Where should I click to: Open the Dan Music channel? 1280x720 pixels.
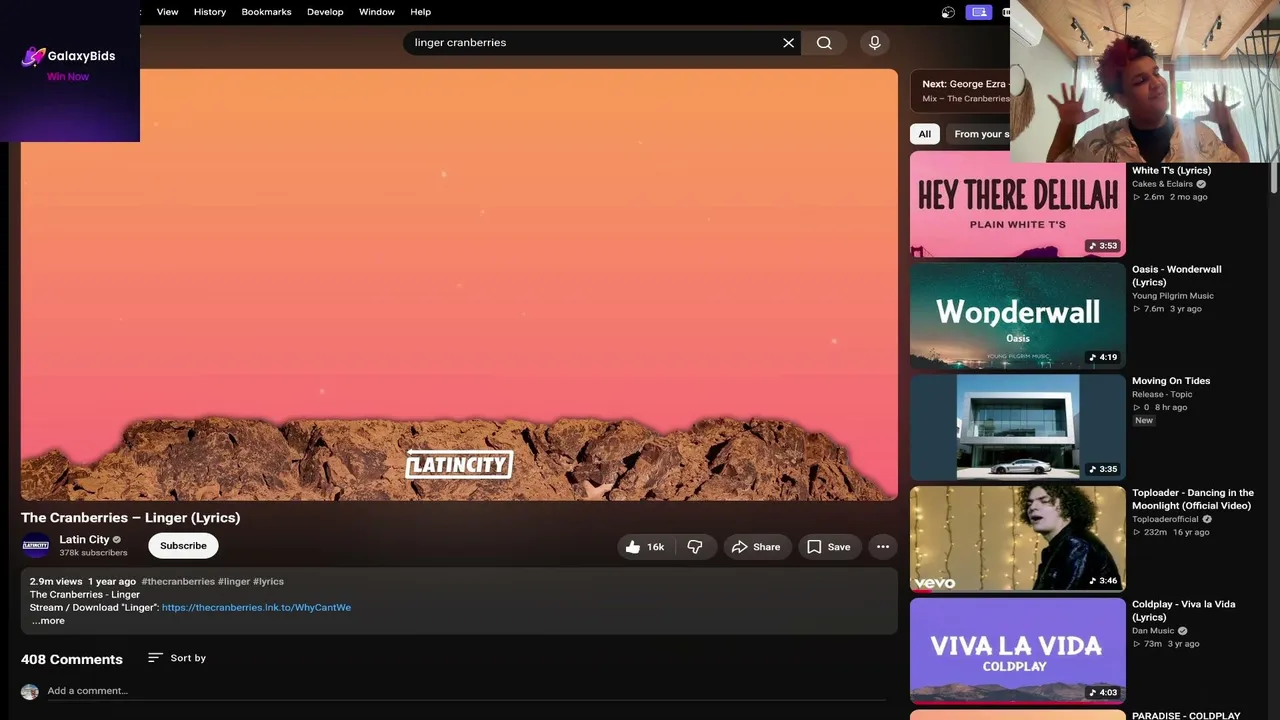[1153, 631]
